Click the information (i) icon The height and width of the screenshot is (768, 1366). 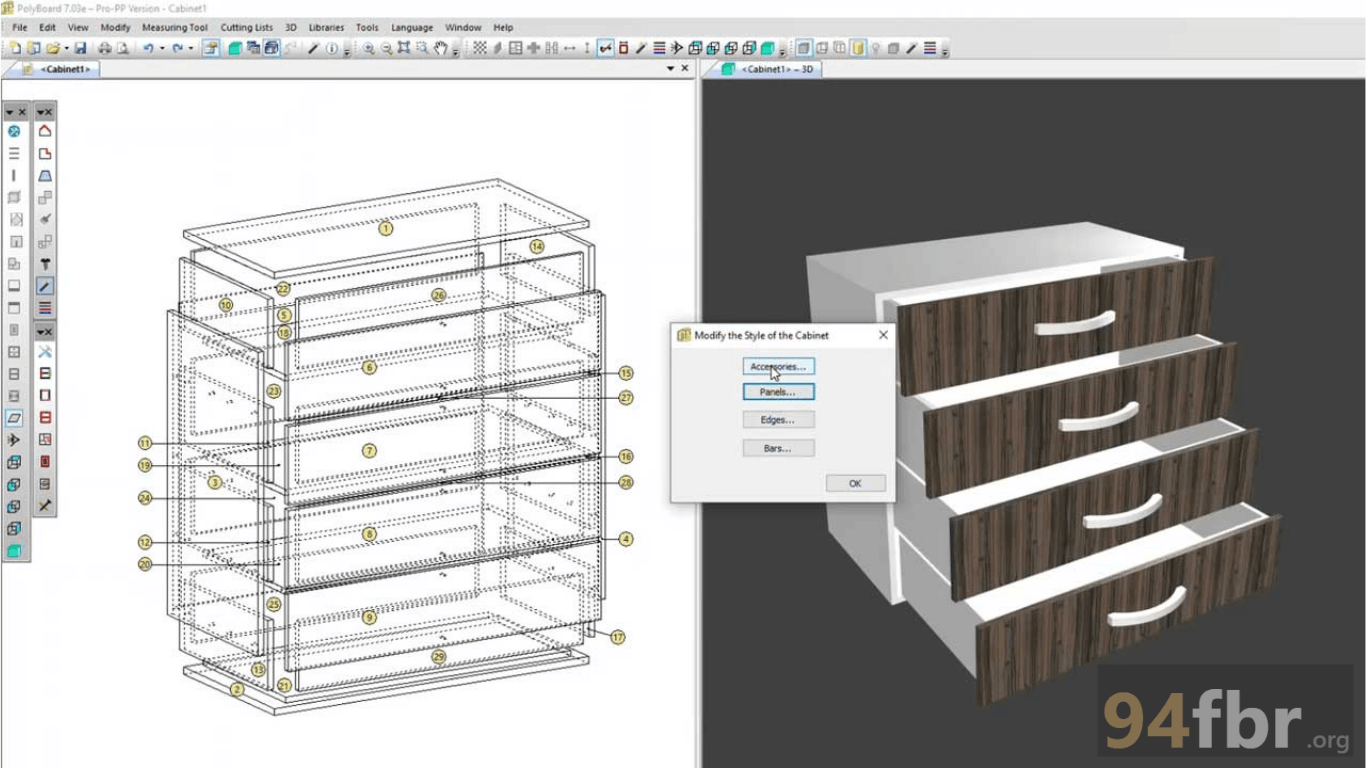click(x=331, y=47)
